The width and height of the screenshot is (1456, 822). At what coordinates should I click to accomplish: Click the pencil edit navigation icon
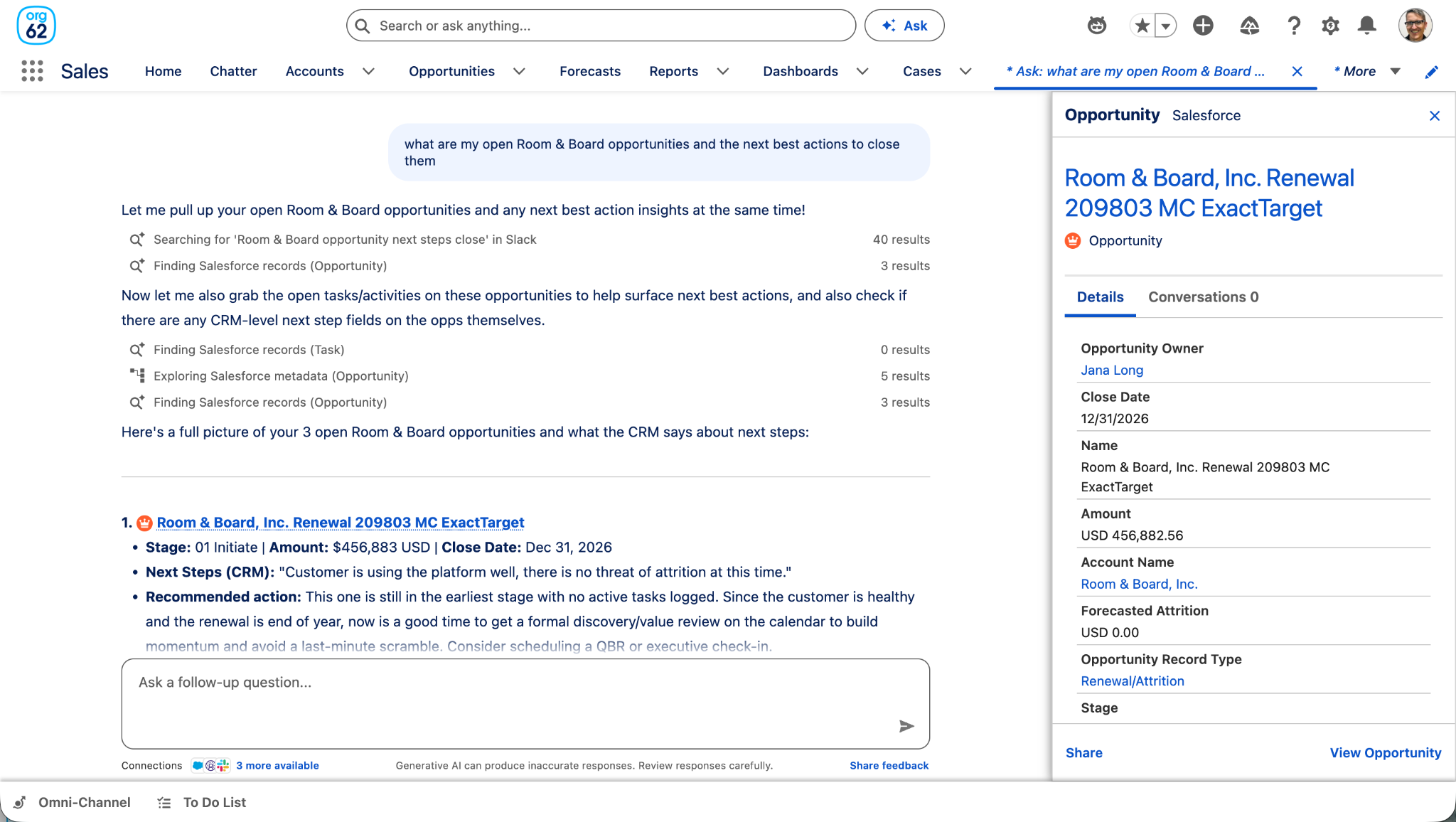1432,71
